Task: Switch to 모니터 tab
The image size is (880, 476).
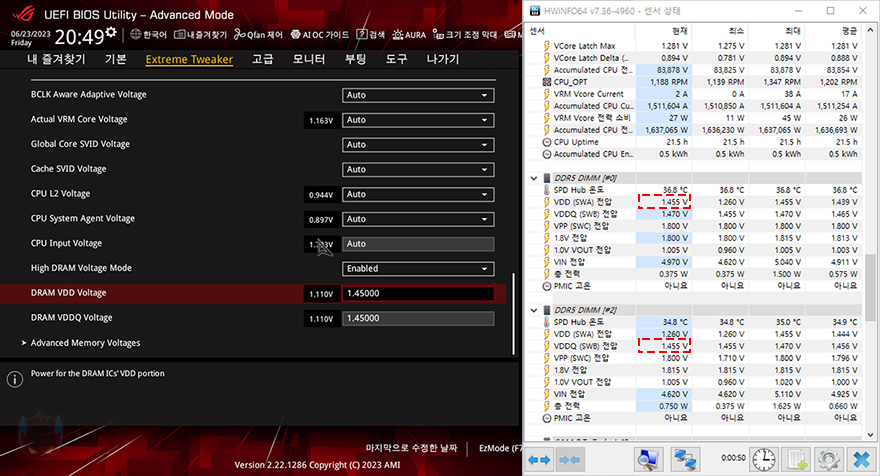Action: pyautogui.click(x=309, y=59)
